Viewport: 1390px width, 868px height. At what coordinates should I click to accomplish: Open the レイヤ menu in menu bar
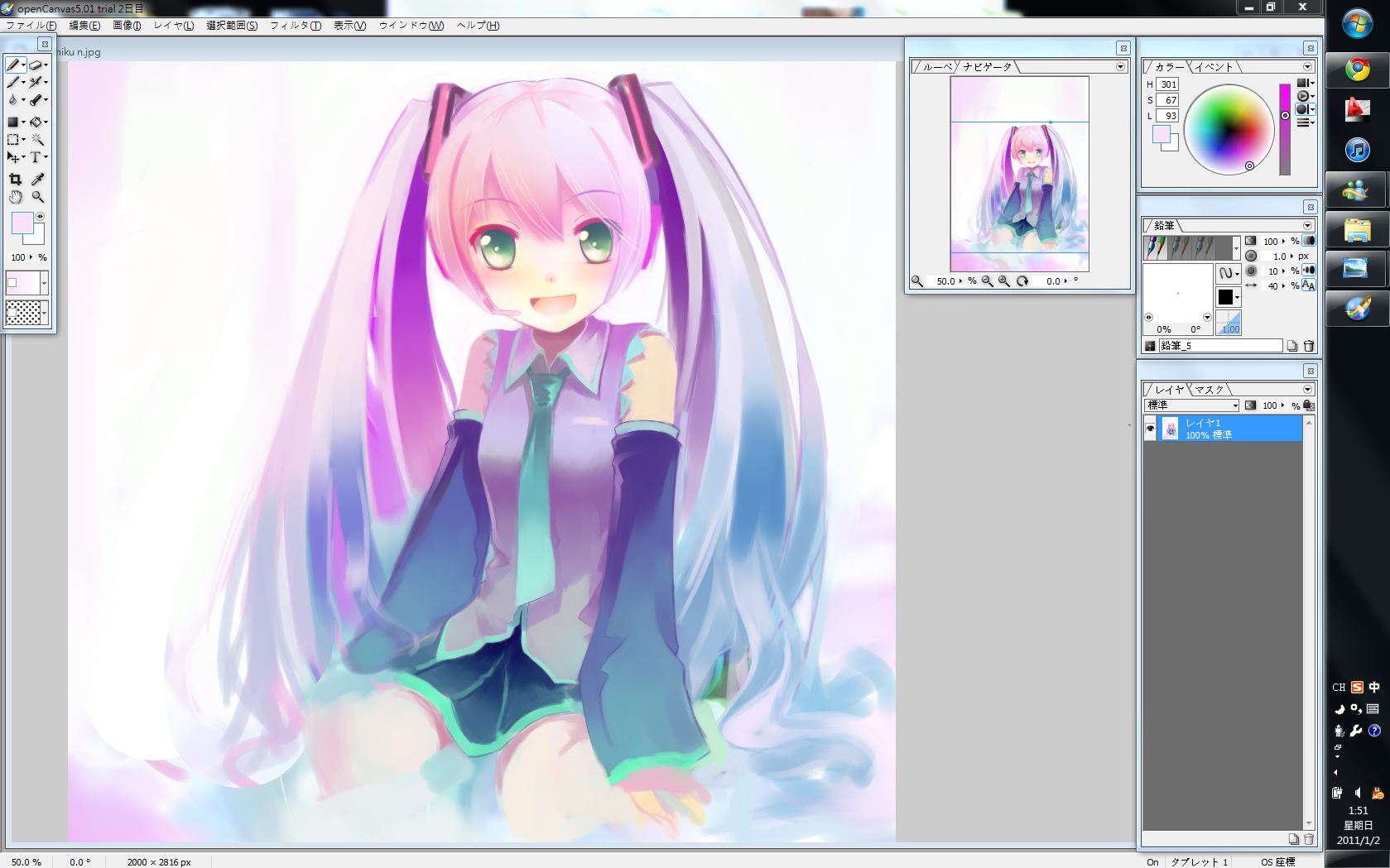[x=174, y=26]
